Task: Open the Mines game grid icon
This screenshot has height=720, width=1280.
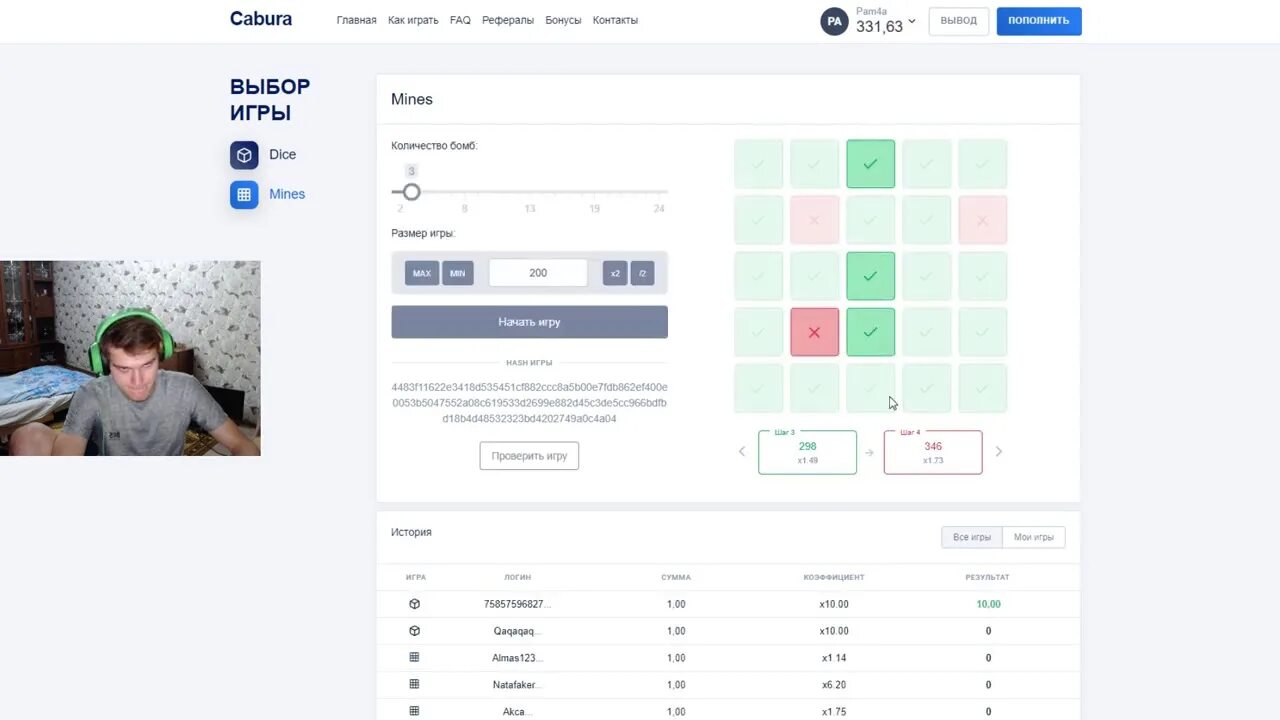Action: 244,194
